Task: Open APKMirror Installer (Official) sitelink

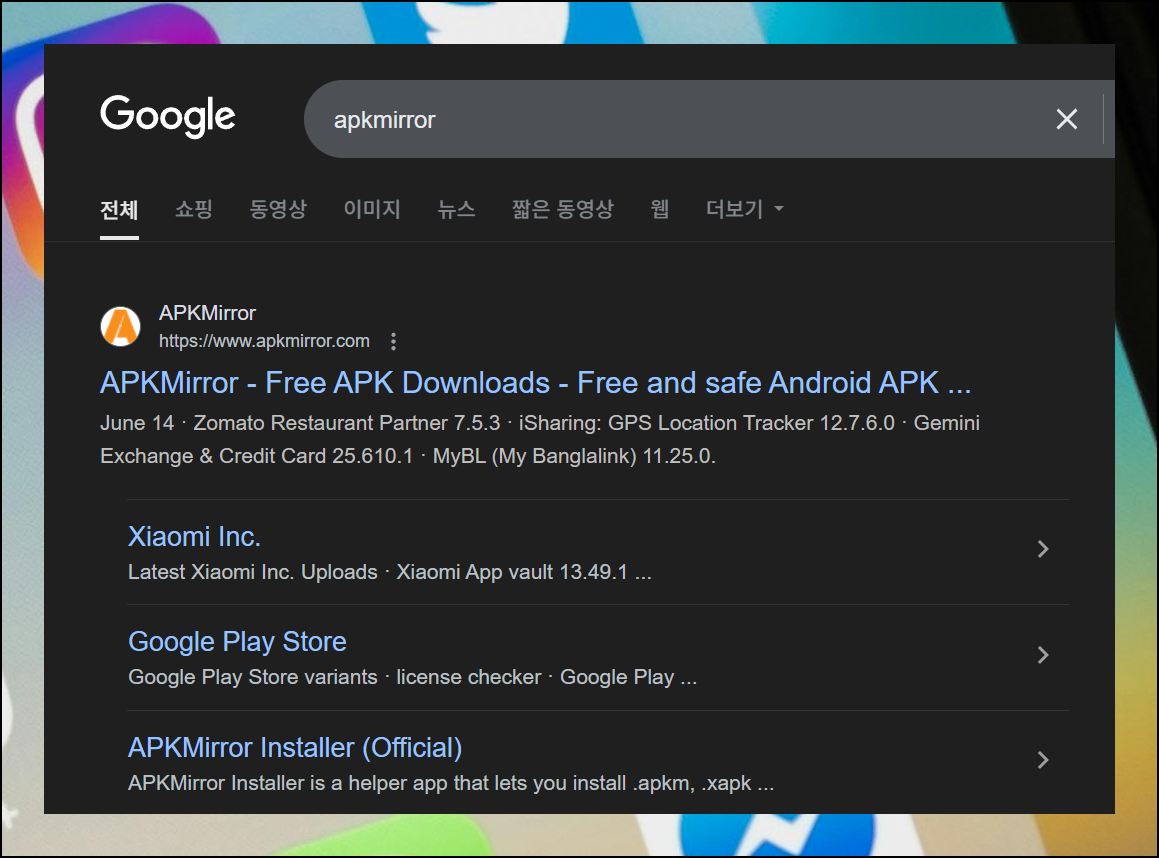Action: pos(295,748)
